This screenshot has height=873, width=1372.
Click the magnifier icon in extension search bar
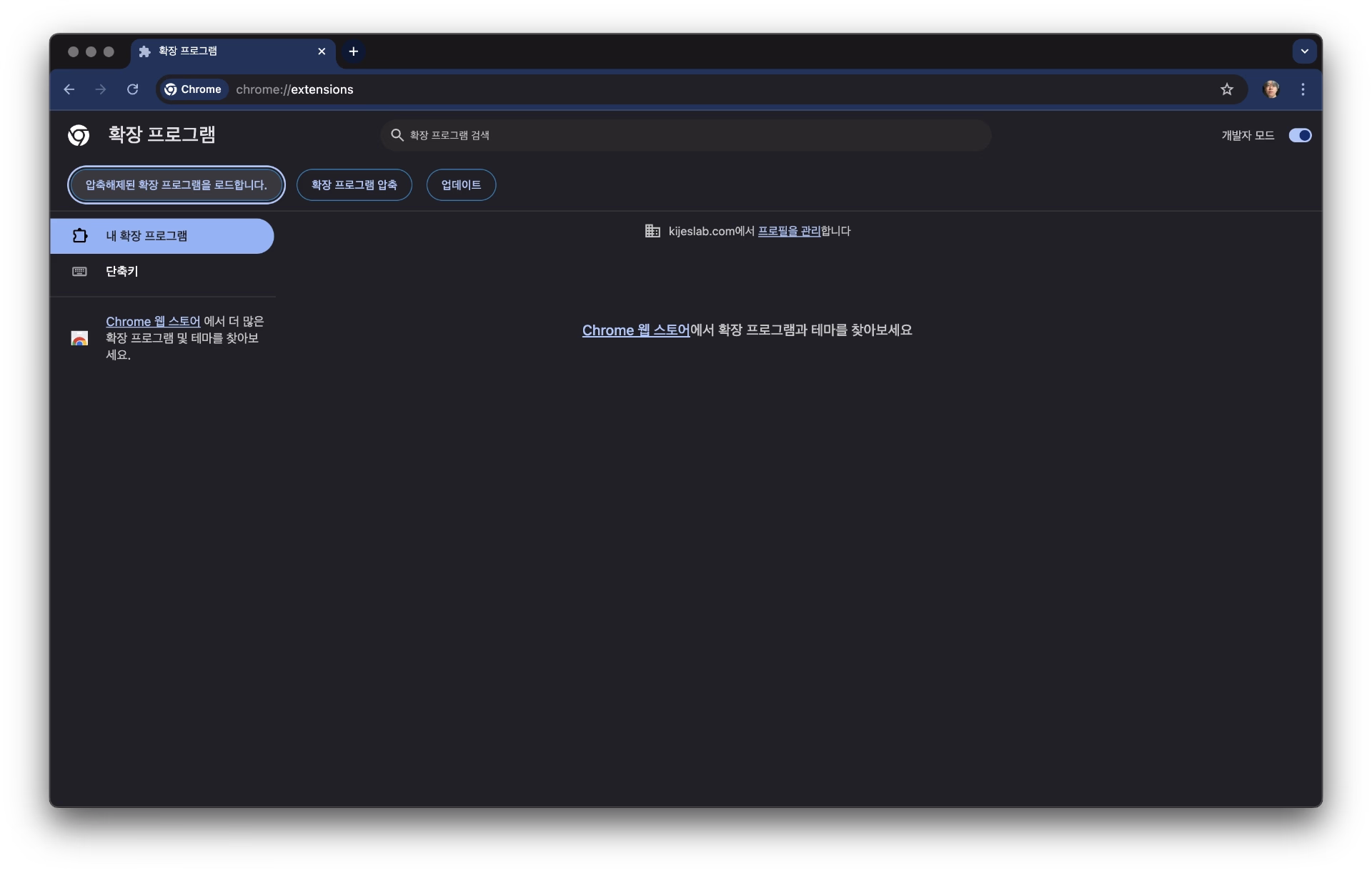click(x=397, y=135)
